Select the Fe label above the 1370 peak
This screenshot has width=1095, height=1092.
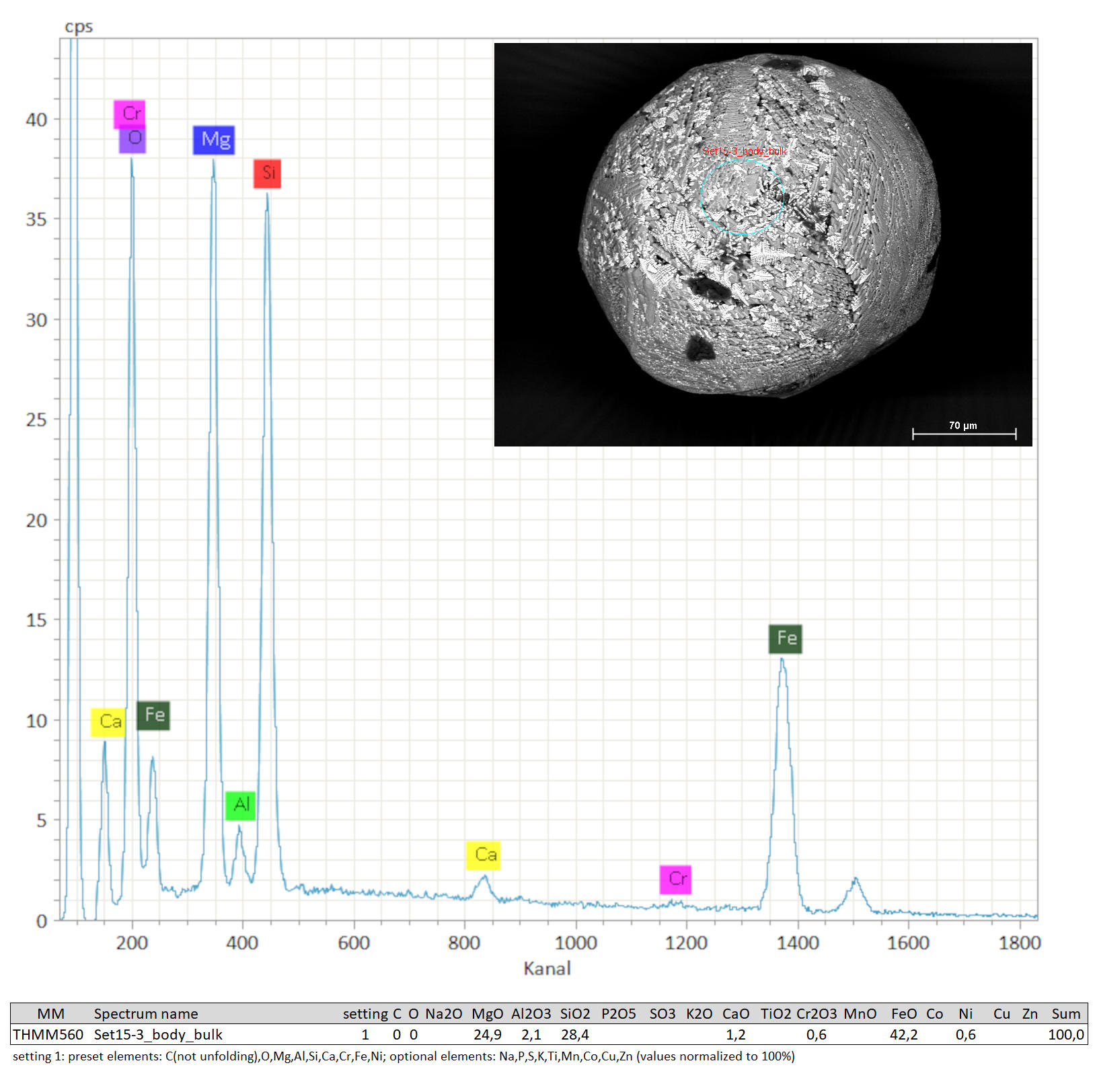point(785,638)
